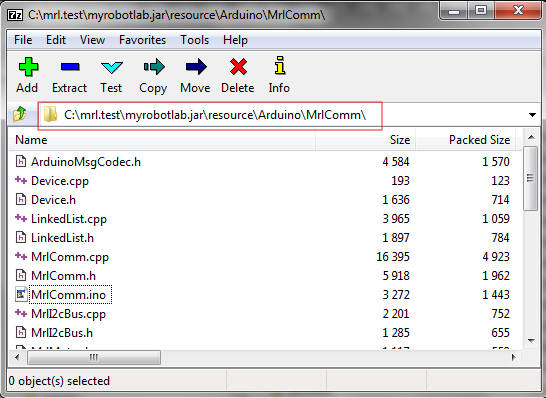Select the MrlComm.h file name
The image size is (546, 398).
[63, 276]
